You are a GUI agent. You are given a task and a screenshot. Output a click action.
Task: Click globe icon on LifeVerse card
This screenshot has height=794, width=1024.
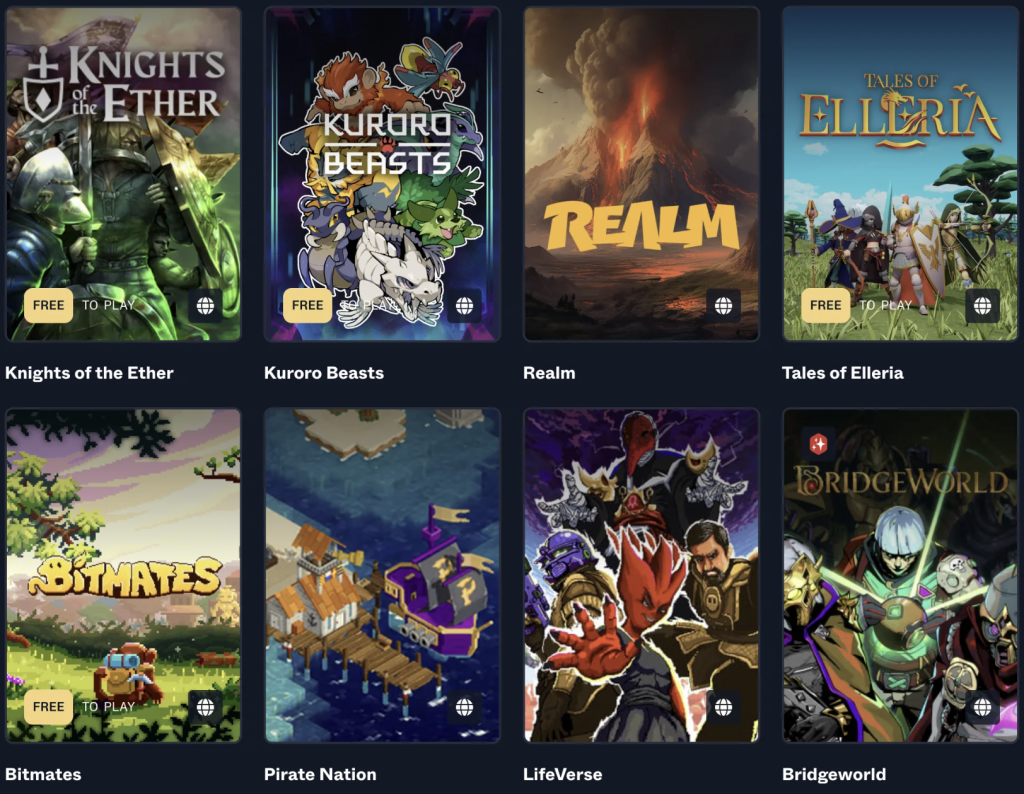[x=724, y=707]
